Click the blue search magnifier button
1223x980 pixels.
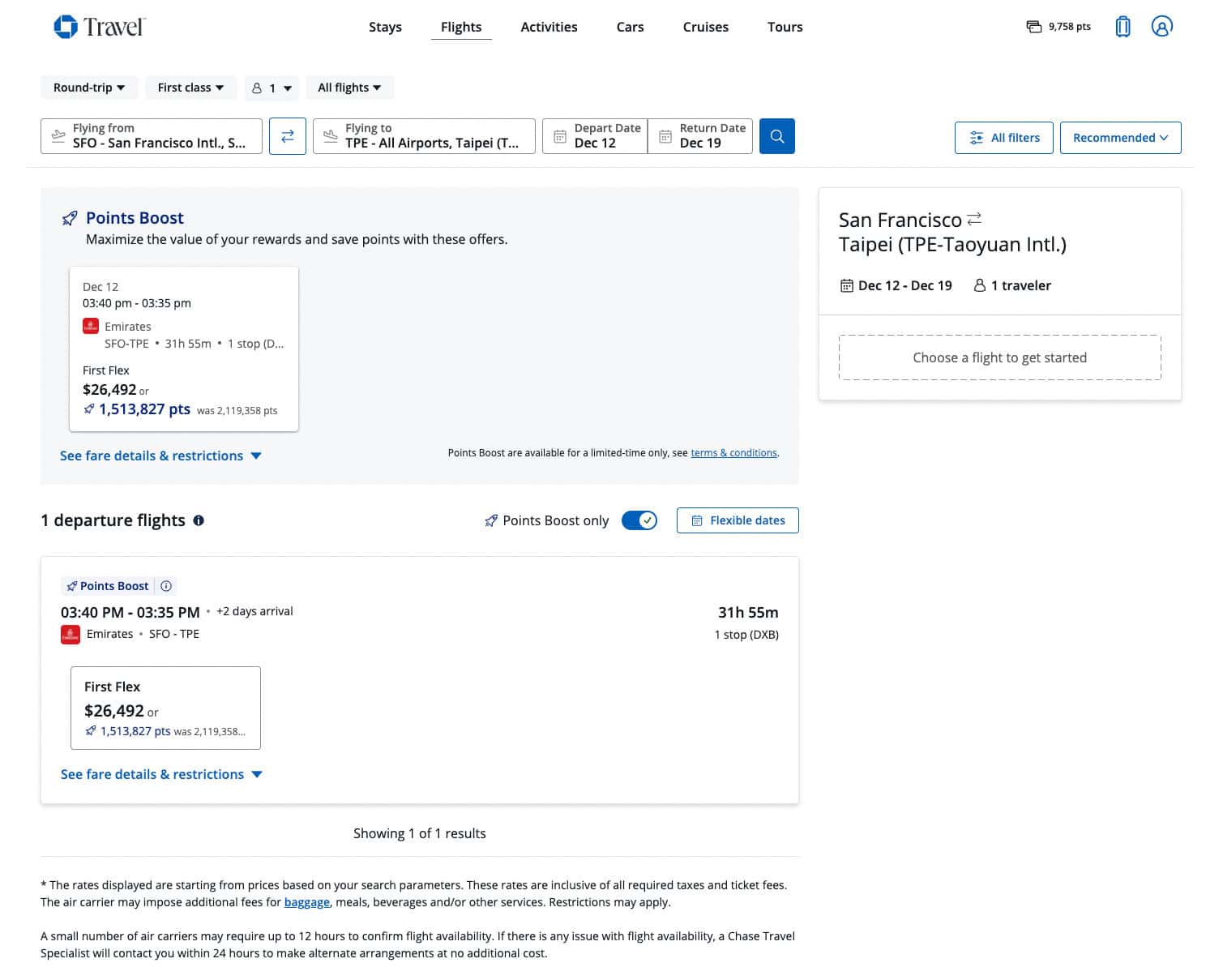pos(777,136)
